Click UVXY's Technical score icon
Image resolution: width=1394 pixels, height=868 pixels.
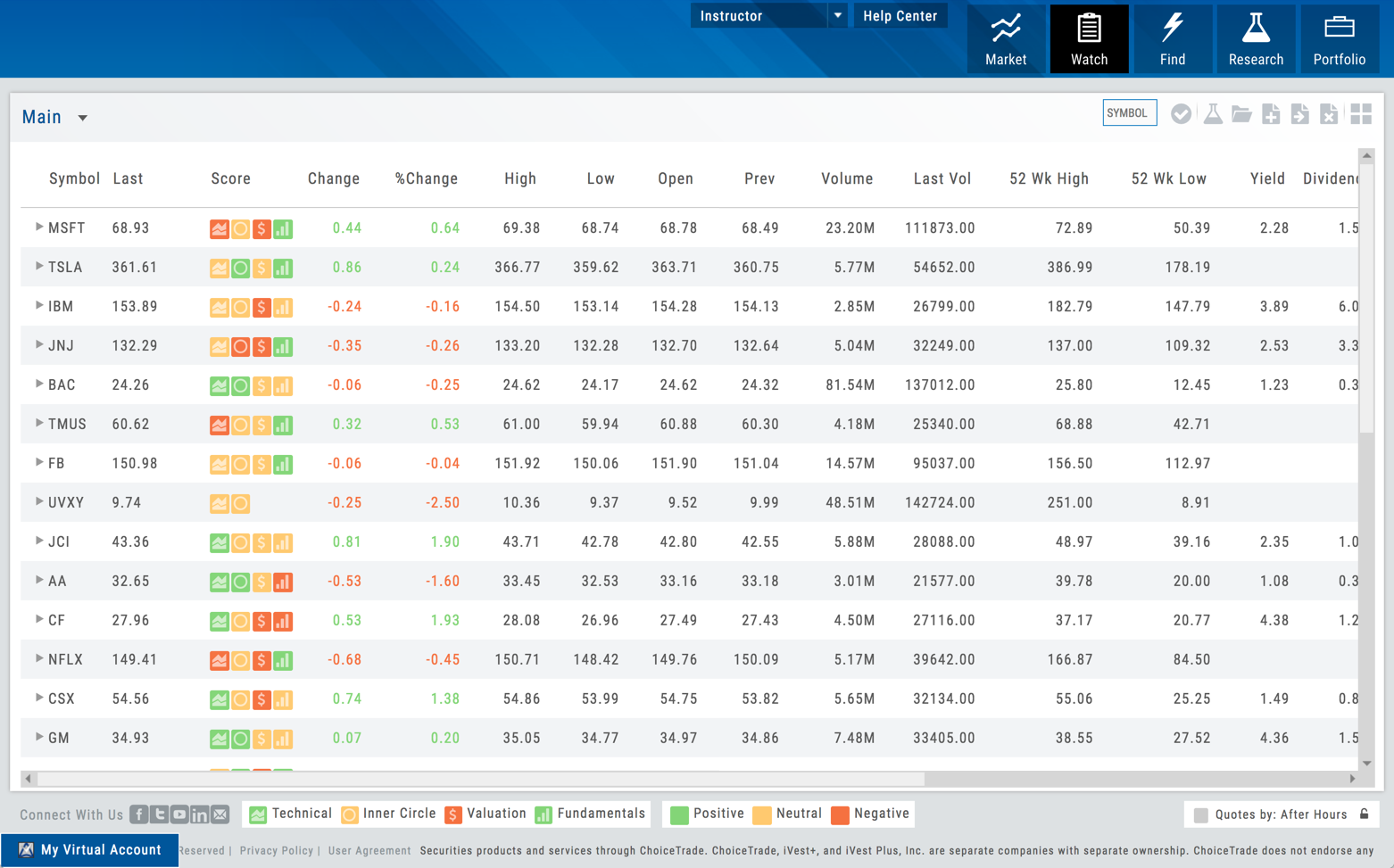pyautogui.click(x=220, y=504)
